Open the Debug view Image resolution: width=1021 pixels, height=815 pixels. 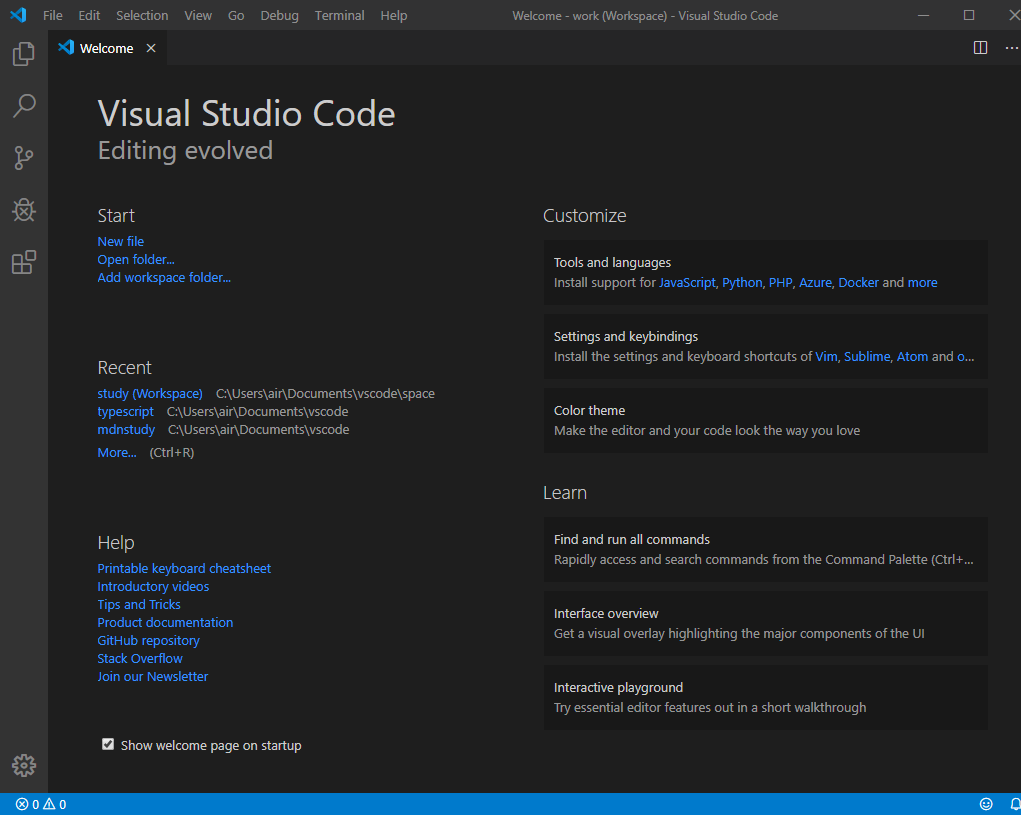coord(23,210)
